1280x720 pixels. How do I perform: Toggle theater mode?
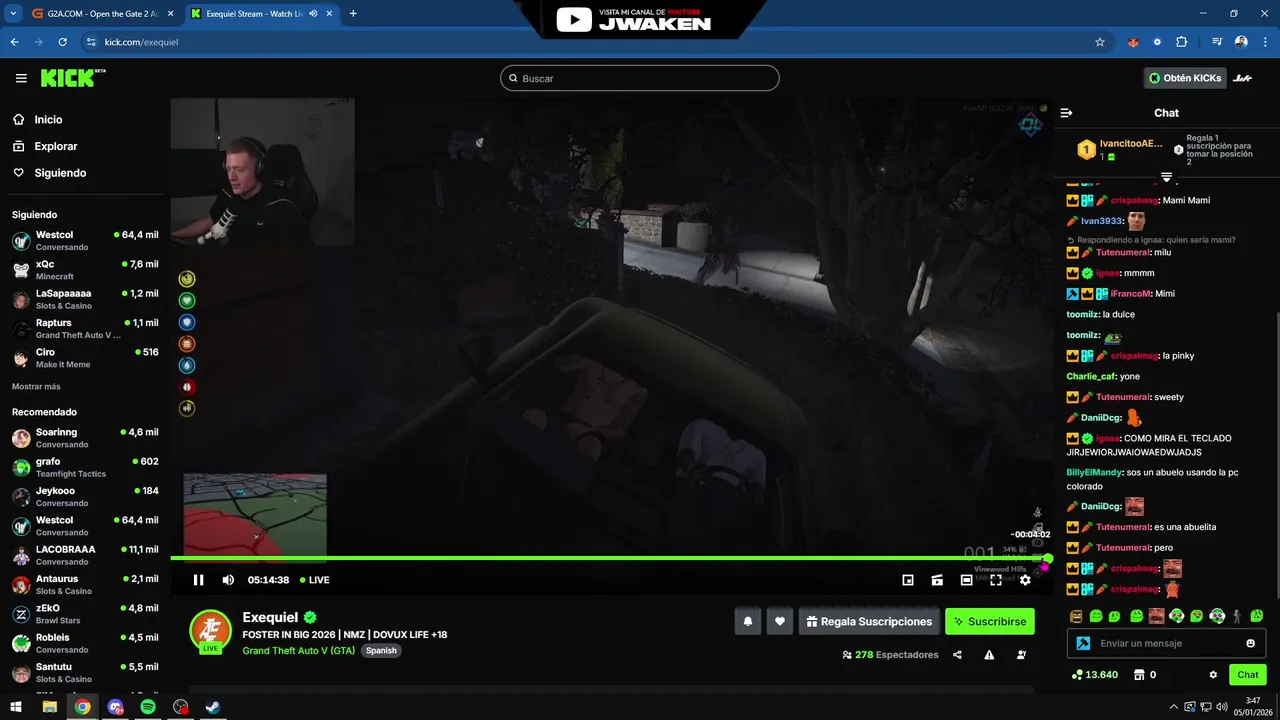click(x=966, y=580)
